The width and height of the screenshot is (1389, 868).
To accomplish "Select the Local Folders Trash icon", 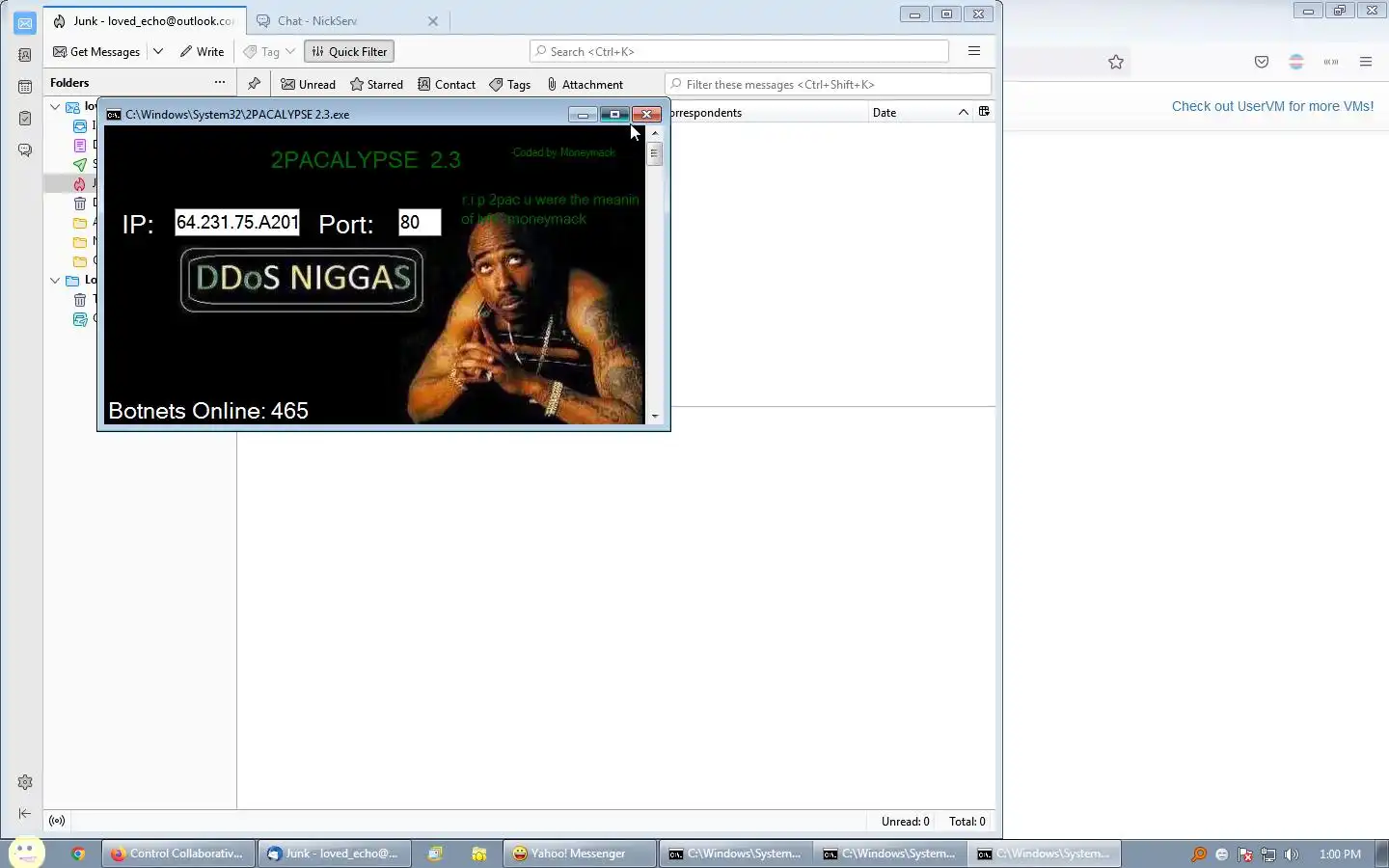I will point(80,300).
